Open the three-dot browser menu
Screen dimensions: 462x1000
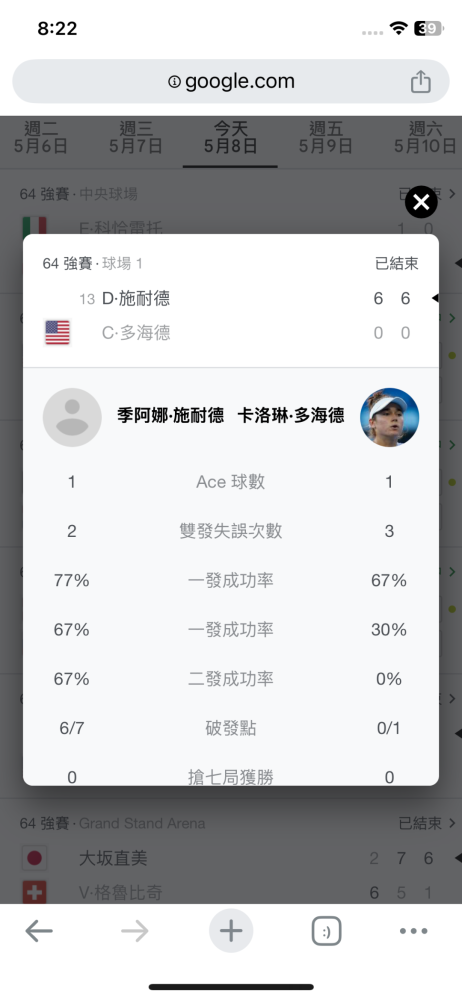click(414, 931)
